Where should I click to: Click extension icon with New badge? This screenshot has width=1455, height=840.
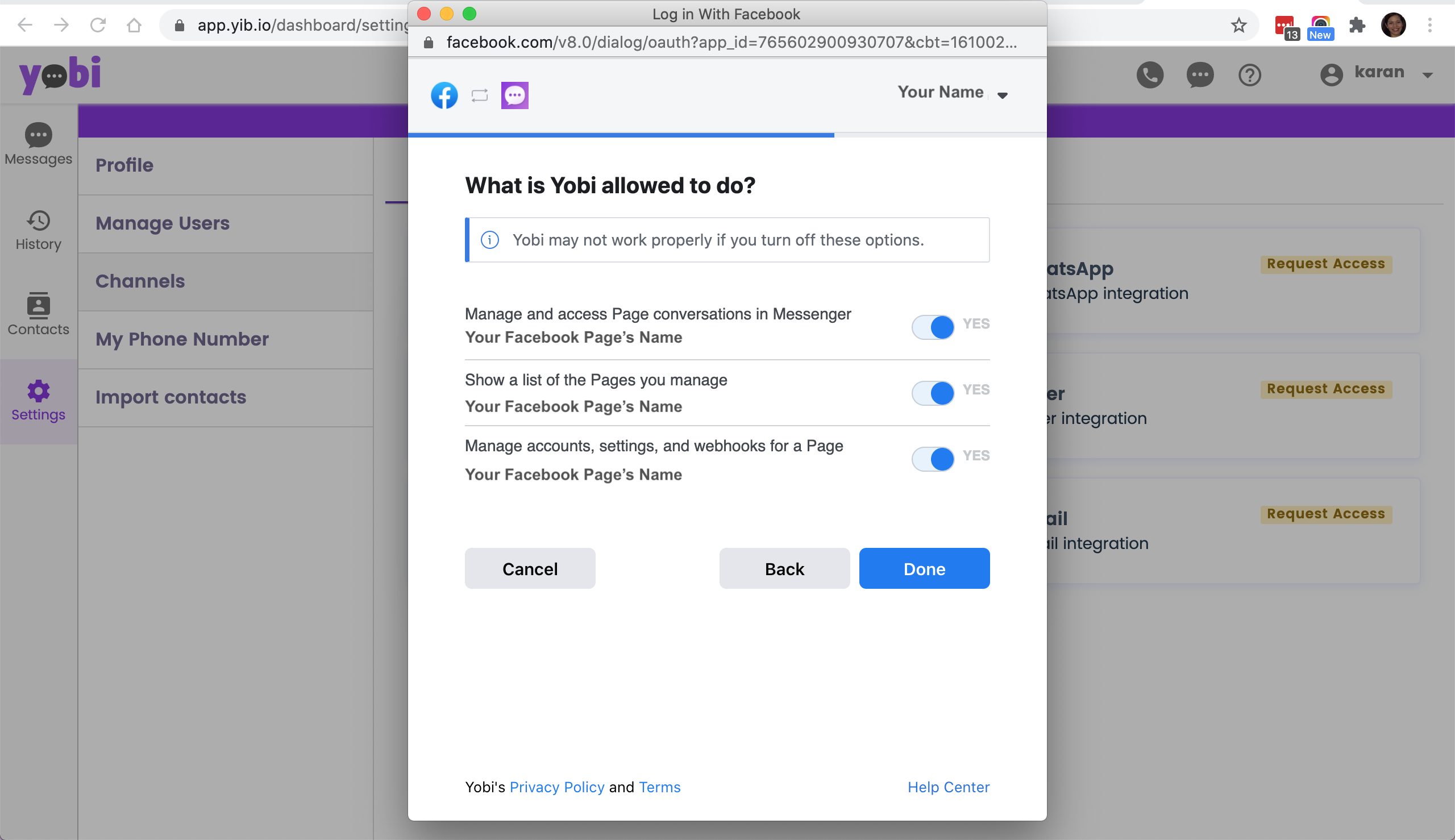(x=1320, y=27)
